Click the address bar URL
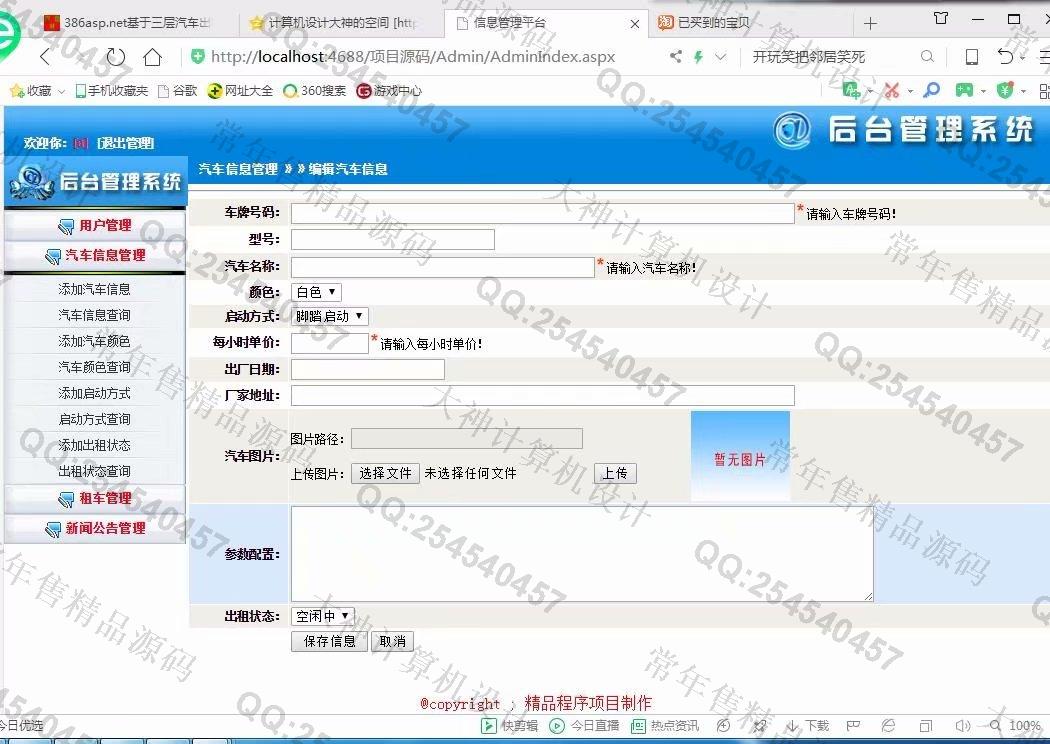The width and height of the screenshot is (1050, 744). 412,57
